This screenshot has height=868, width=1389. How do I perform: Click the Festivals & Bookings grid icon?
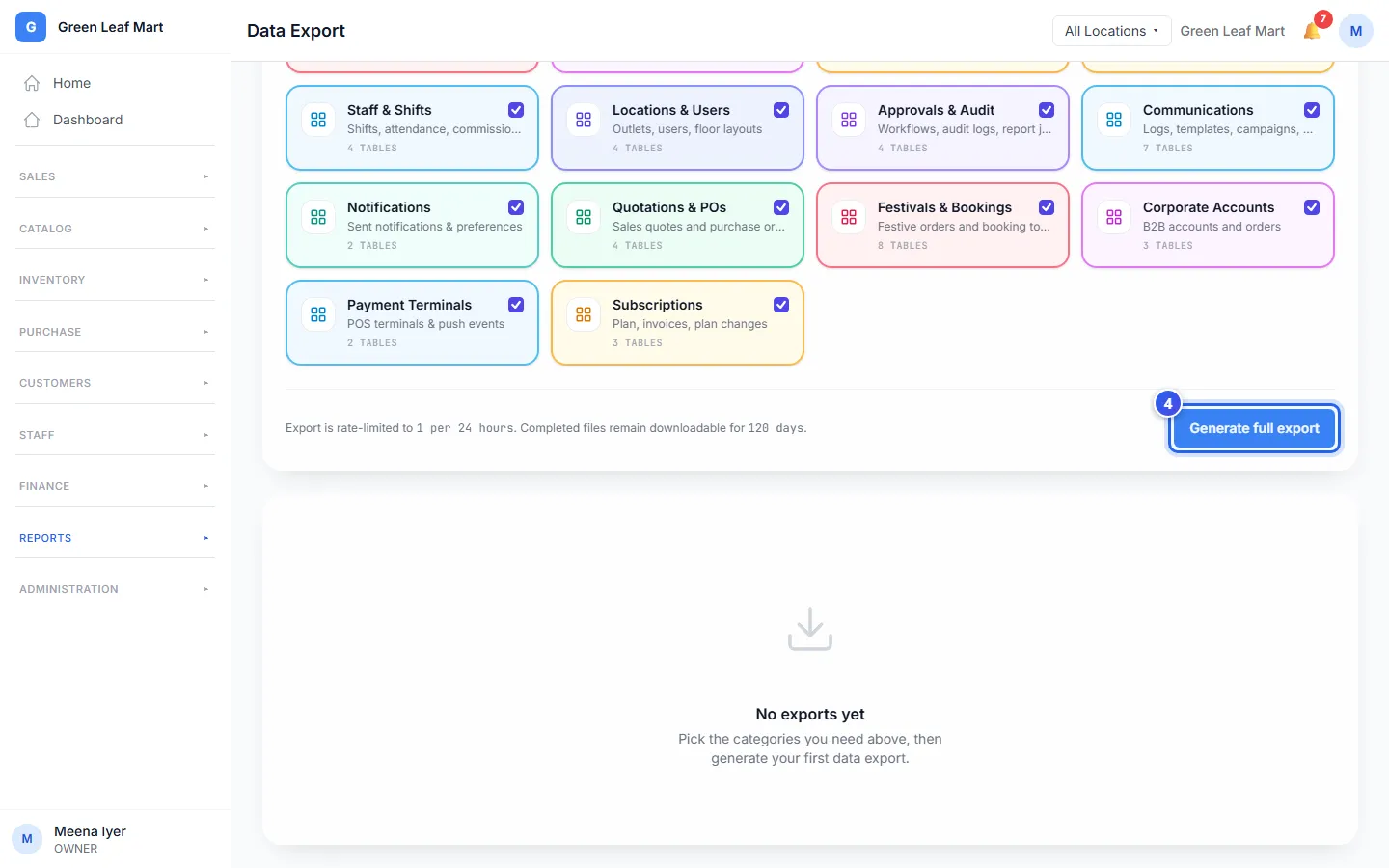[x=849, y=217]
